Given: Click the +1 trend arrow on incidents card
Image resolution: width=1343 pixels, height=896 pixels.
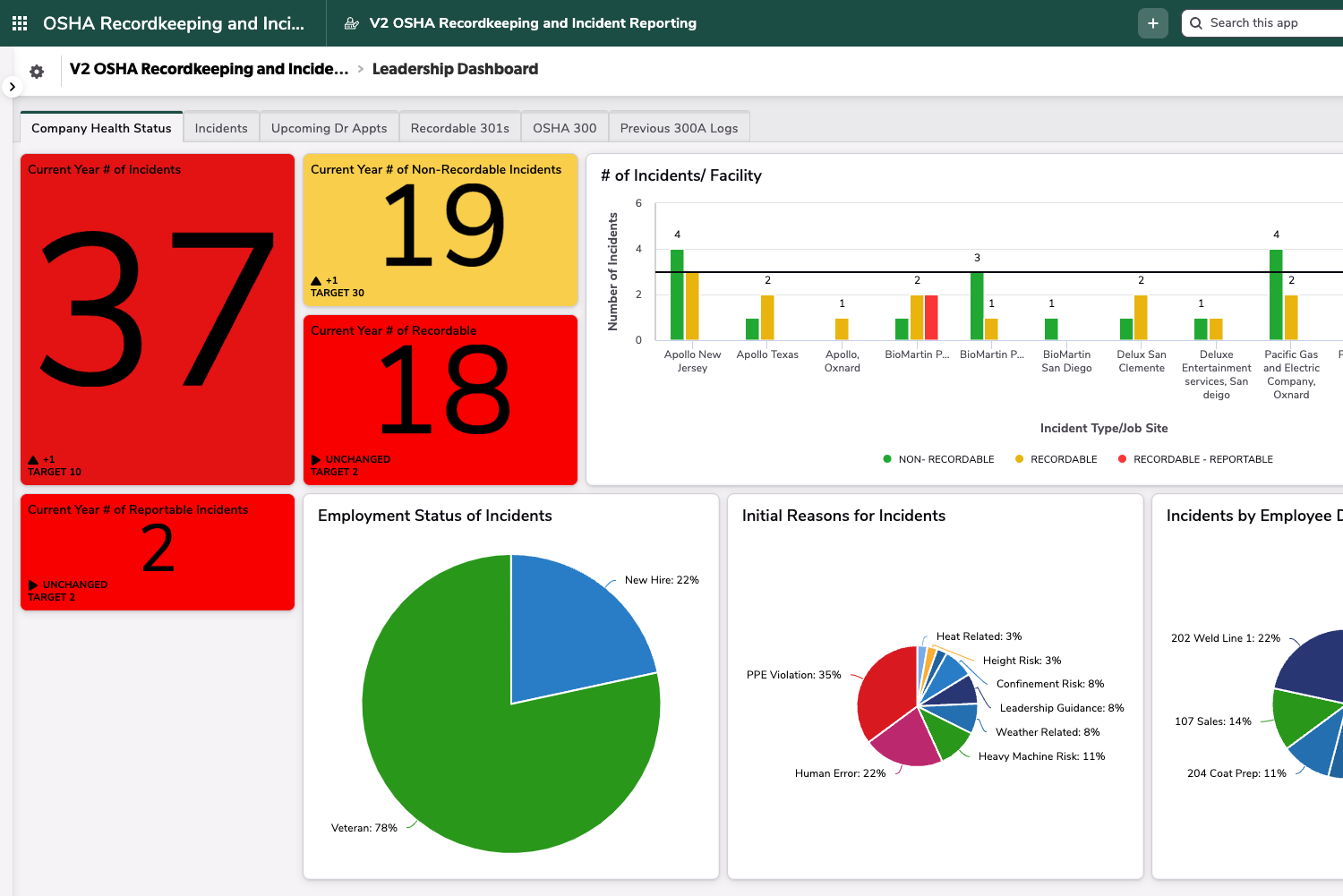Looking at the screenshot, I should pos(31,458).
